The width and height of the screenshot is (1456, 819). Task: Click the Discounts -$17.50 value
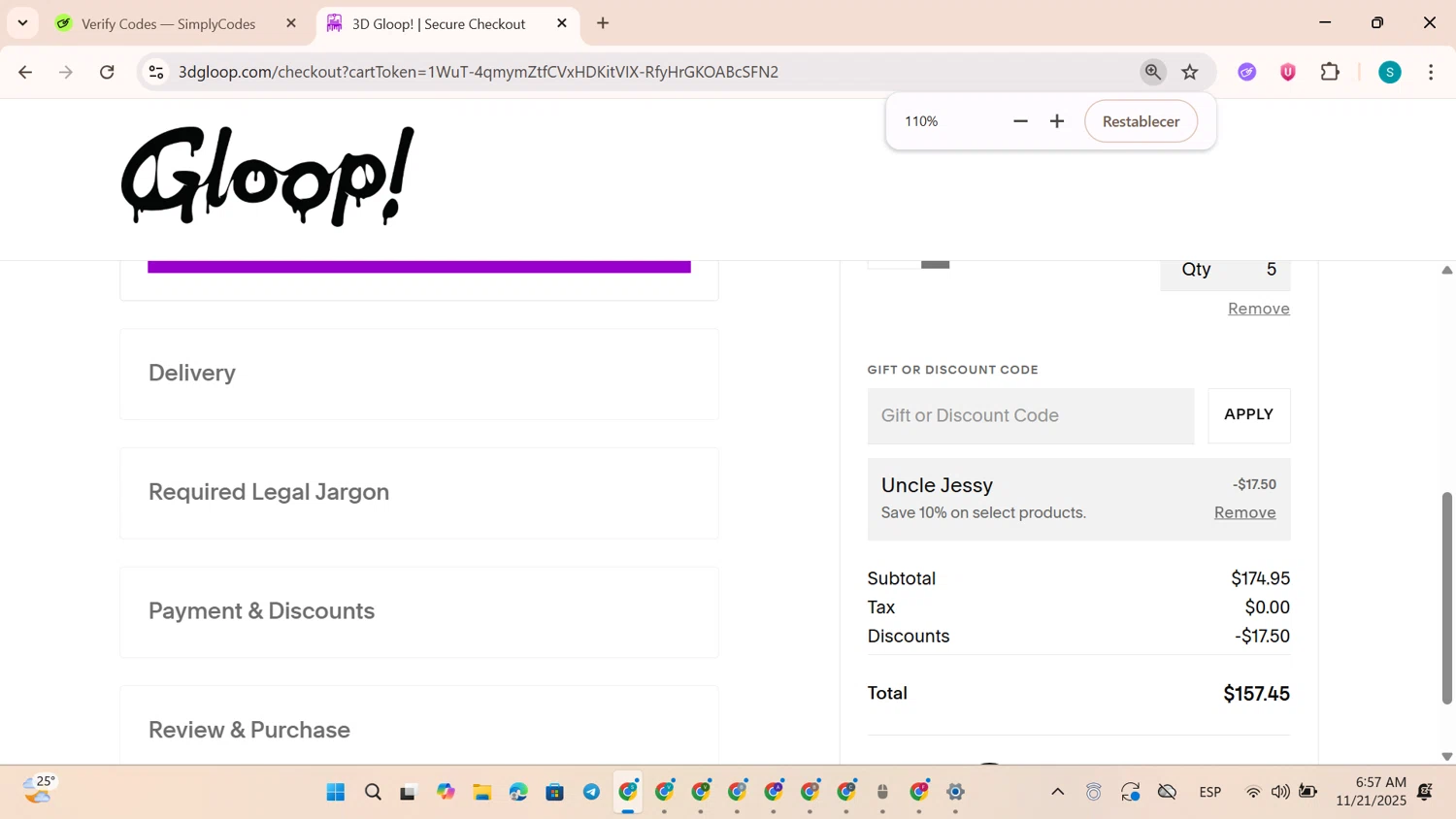tap(1262, 637)
